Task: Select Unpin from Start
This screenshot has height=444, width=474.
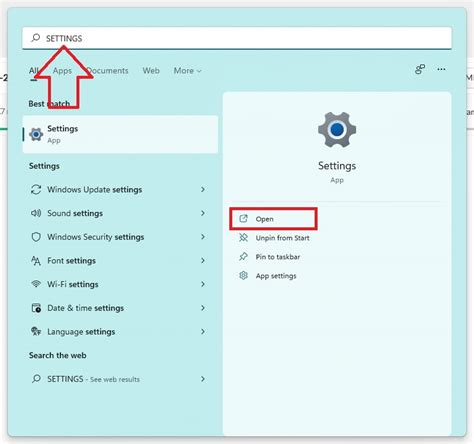Action: pos(282,238)
